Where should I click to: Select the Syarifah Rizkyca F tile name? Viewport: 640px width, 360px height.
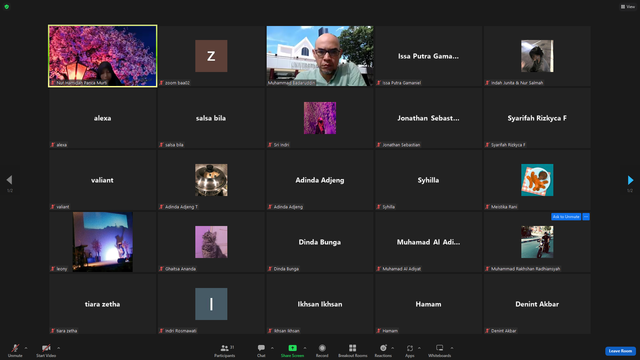(x=537, y=118)
